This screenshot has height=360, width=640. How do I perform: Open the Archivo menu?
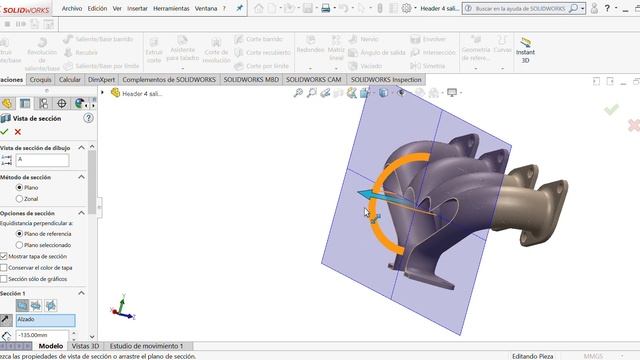[x=72, y=8]
